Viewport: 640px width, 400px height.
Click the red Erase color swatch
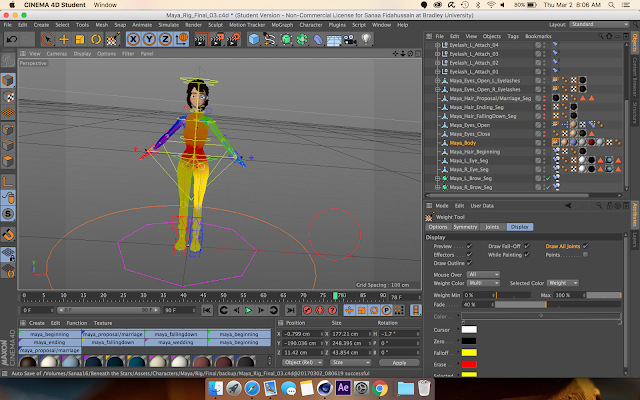[469, 366]
